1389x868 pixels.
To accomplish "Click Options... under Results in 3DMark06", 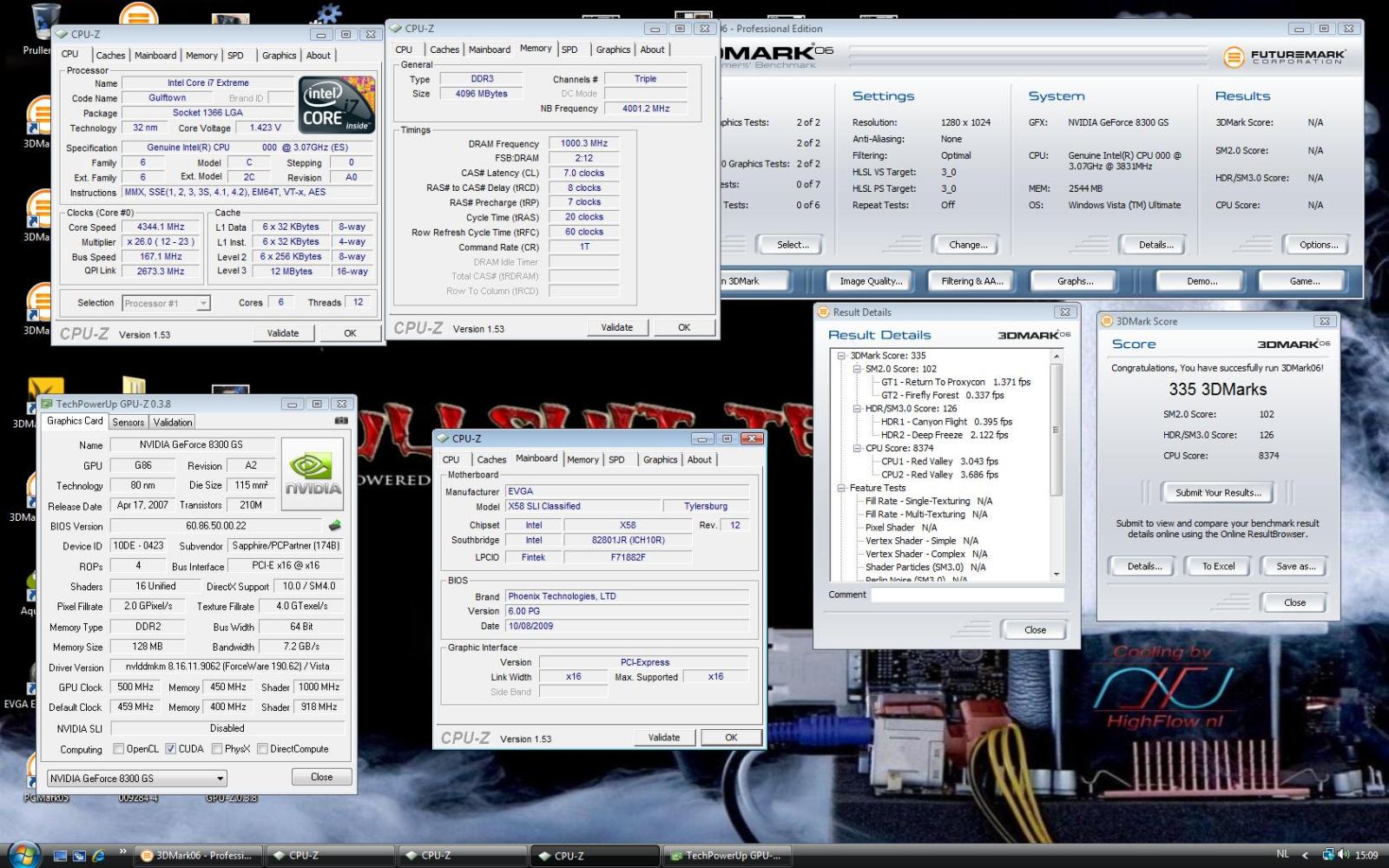I will [1319, 245].
